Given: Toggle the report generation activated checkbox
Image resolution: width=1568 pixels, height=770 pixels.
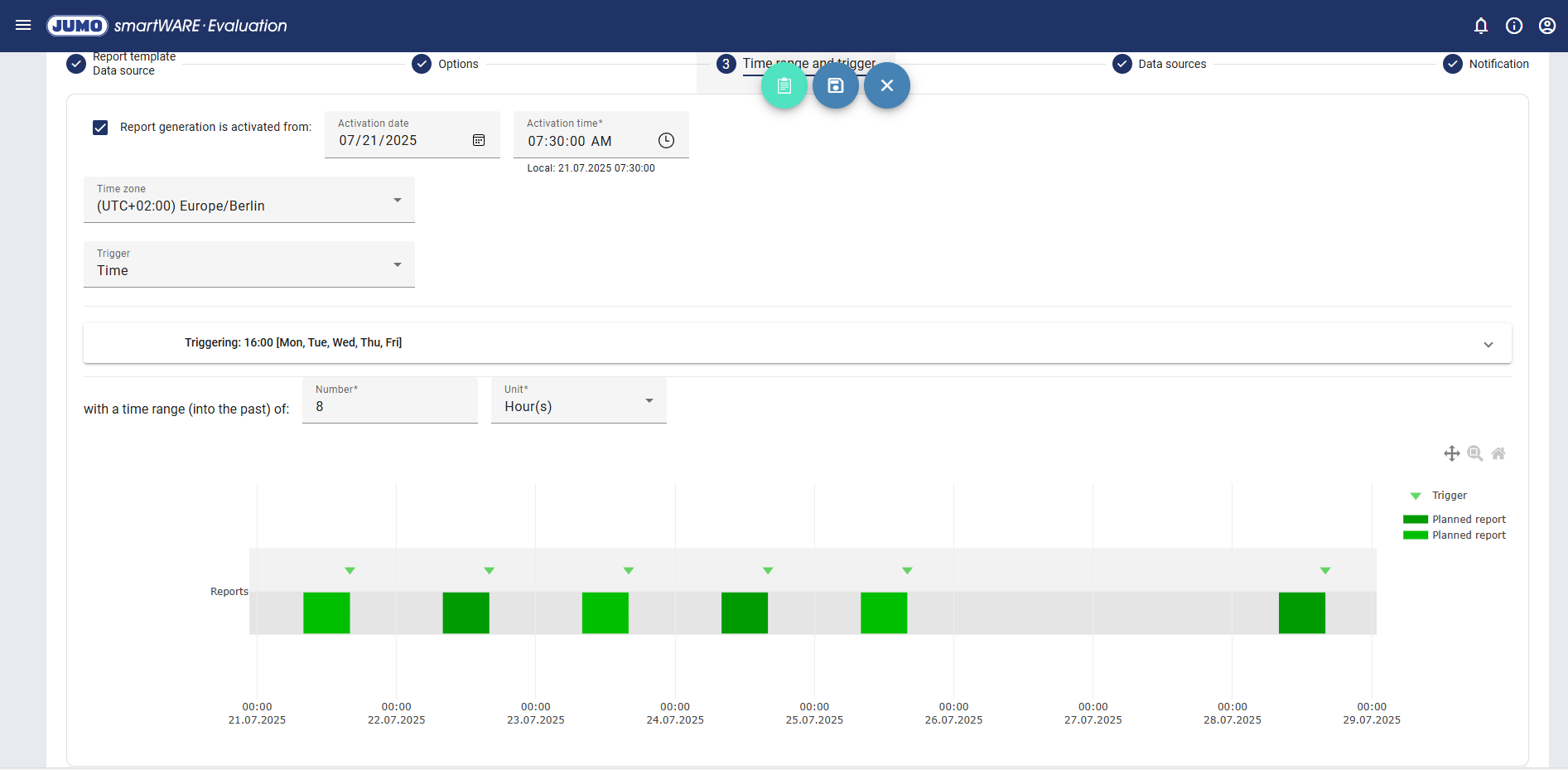Looking at the screenshot, I should tap(100, 128).
